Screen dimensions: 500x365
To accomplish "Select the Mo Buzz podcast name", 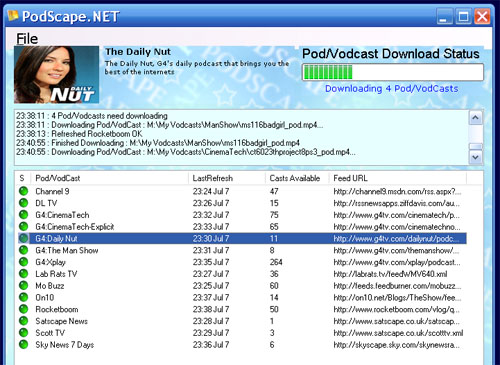I will click(50, 286).
